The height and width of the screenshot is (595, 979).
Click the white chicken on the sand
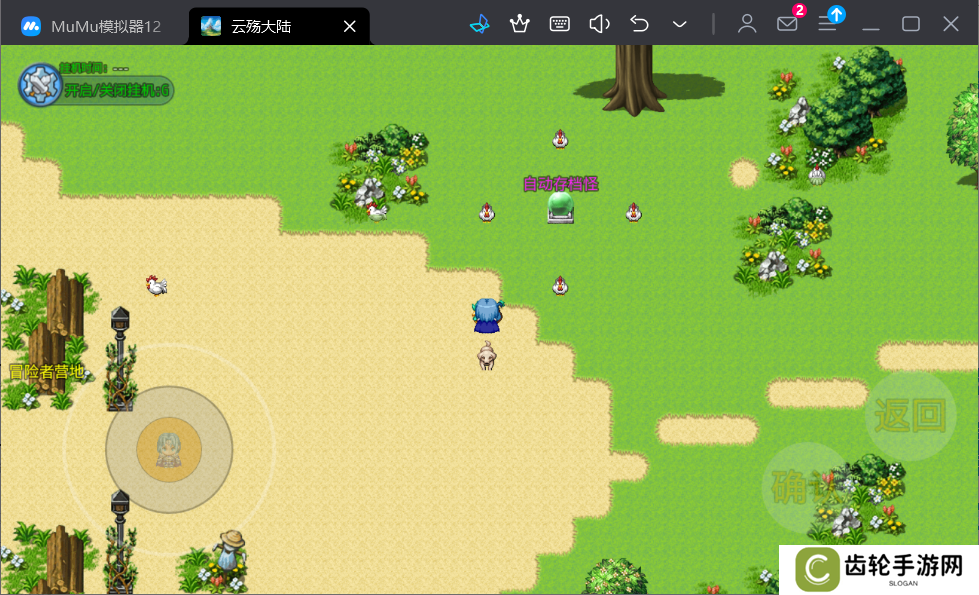[156, 285]
